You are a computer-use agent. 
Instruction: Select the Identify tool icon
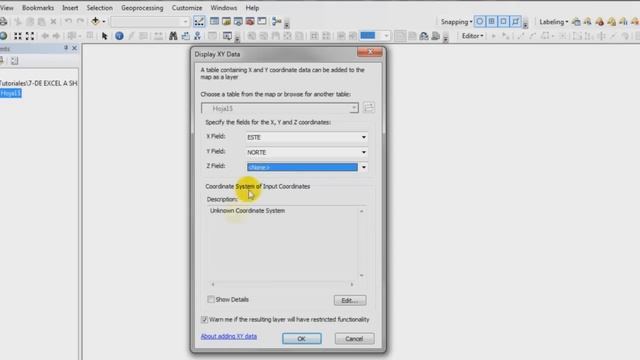119,36
